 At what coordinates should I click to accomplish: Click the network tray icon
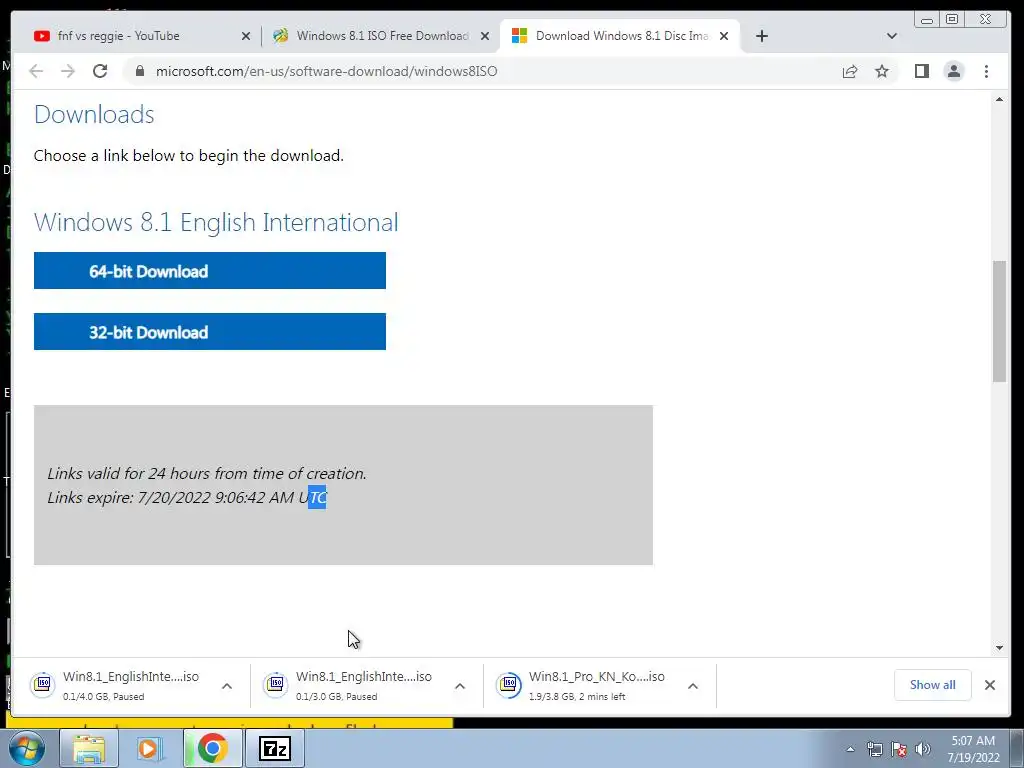click(874, 749)
